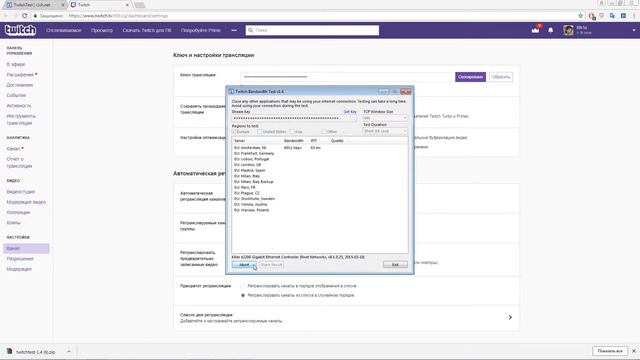
Task: Open Модерация in sidebar
Action: tap(19, 269)
